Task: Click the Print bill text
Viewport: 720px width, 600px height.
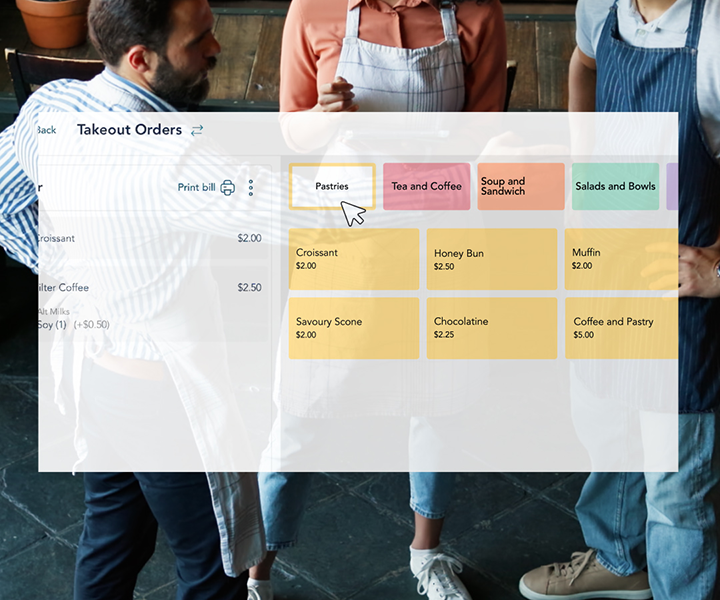Action: 196,187
